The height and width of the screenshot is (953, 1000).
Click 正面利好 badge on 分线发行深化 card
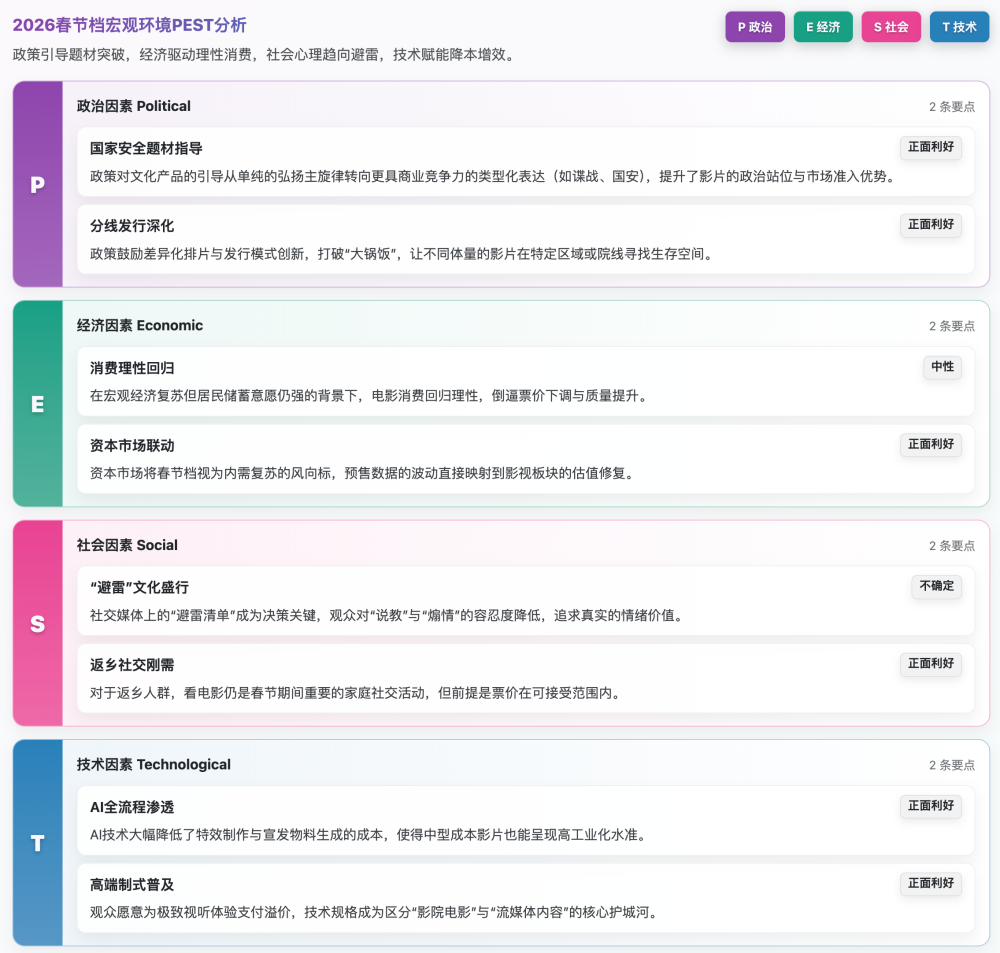tap(930, 225)
